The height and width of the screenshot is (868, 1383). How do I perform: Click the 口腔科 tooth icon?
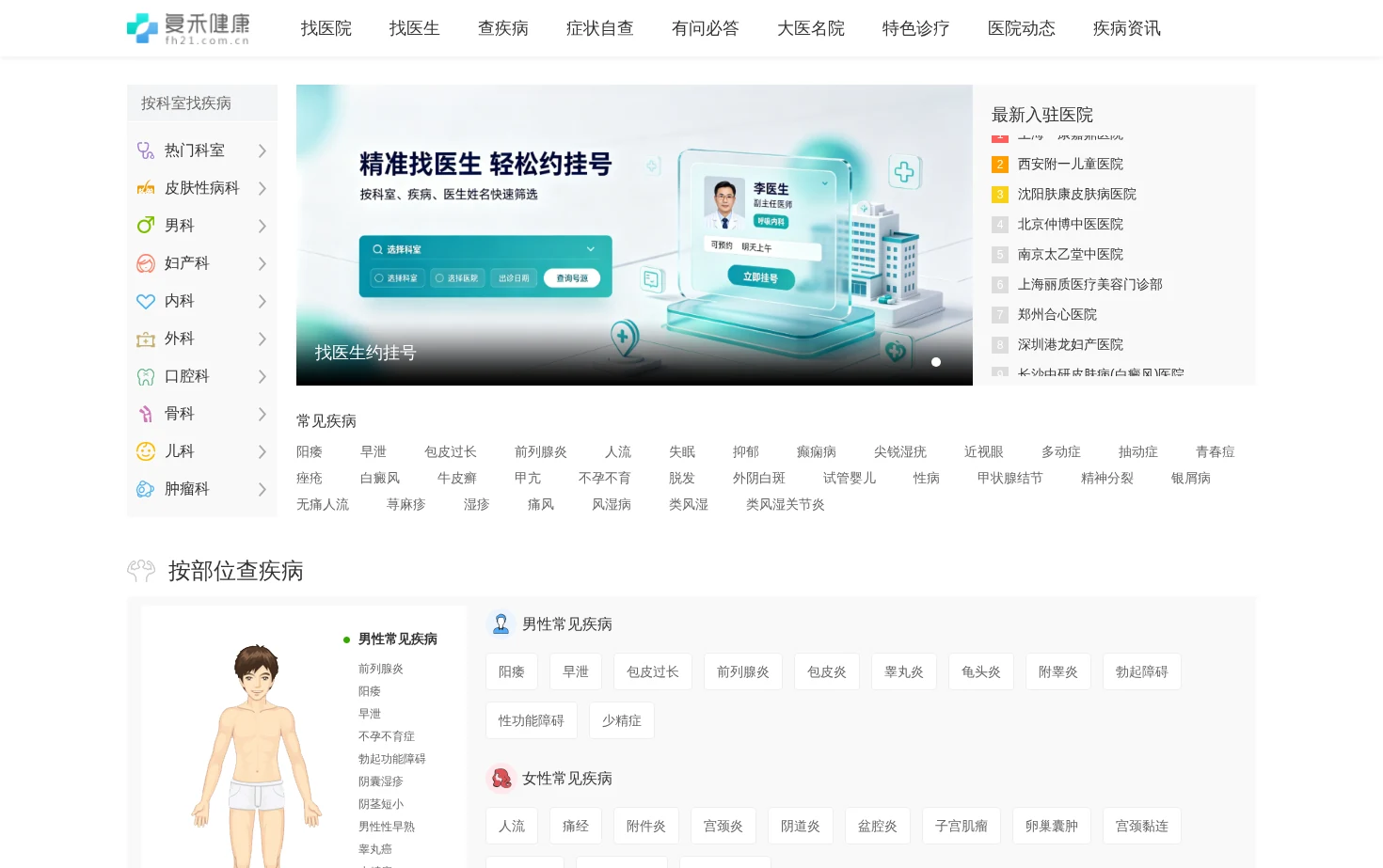(146, 376)
